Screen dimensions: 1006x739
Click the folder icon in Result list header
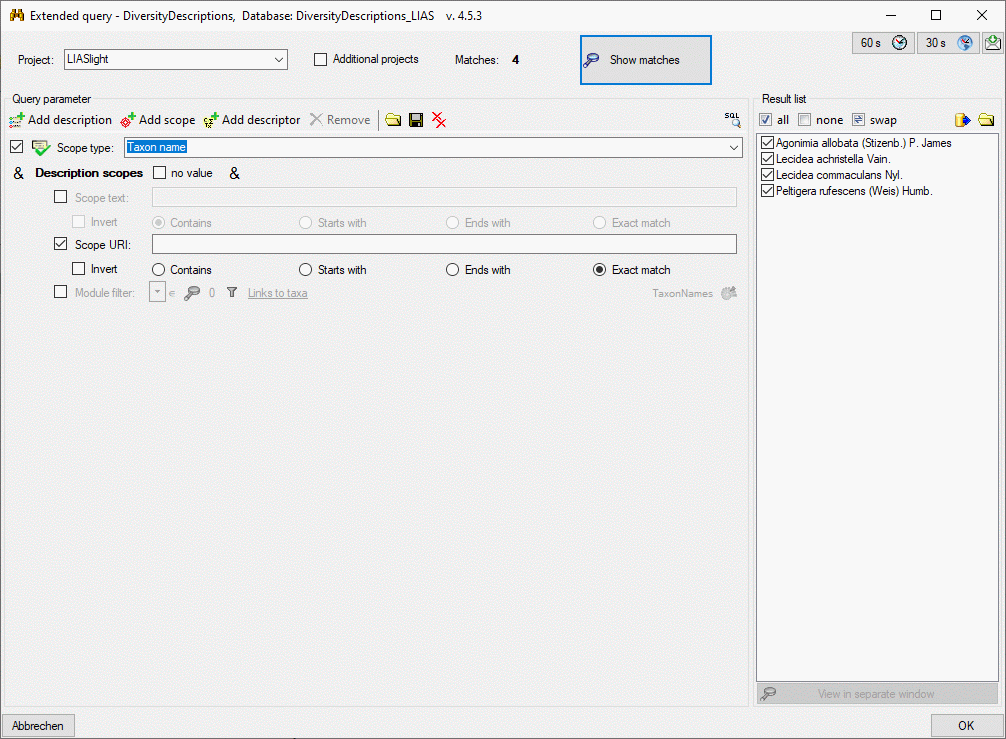(986, 120)
